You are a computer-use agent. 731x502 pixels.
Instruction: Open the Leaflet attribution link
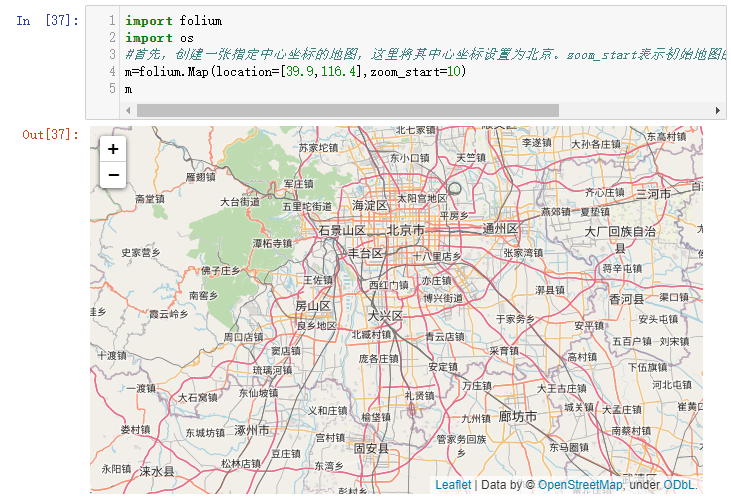pyautogui.click(x=453, y=485)
